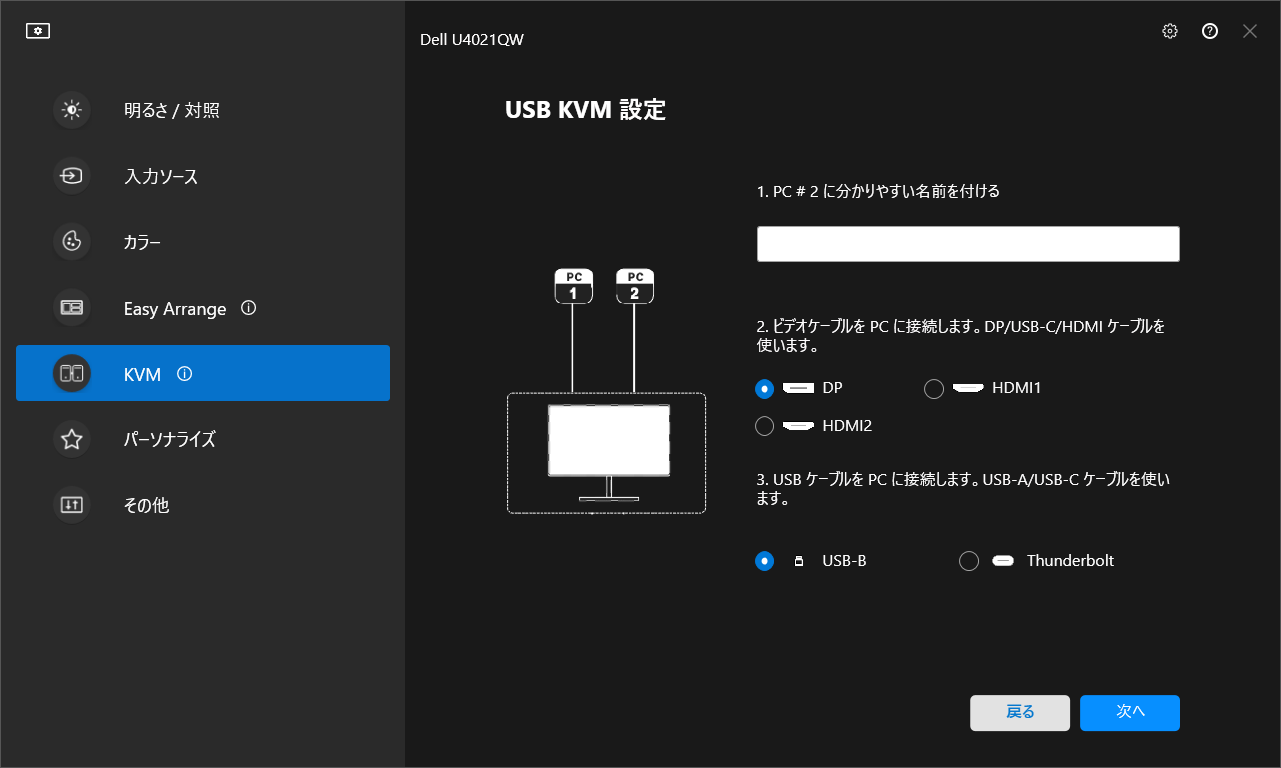Open the 明るさ / 対照 menu
This screenshot has height=768, width=1281.
coord(203,110)
